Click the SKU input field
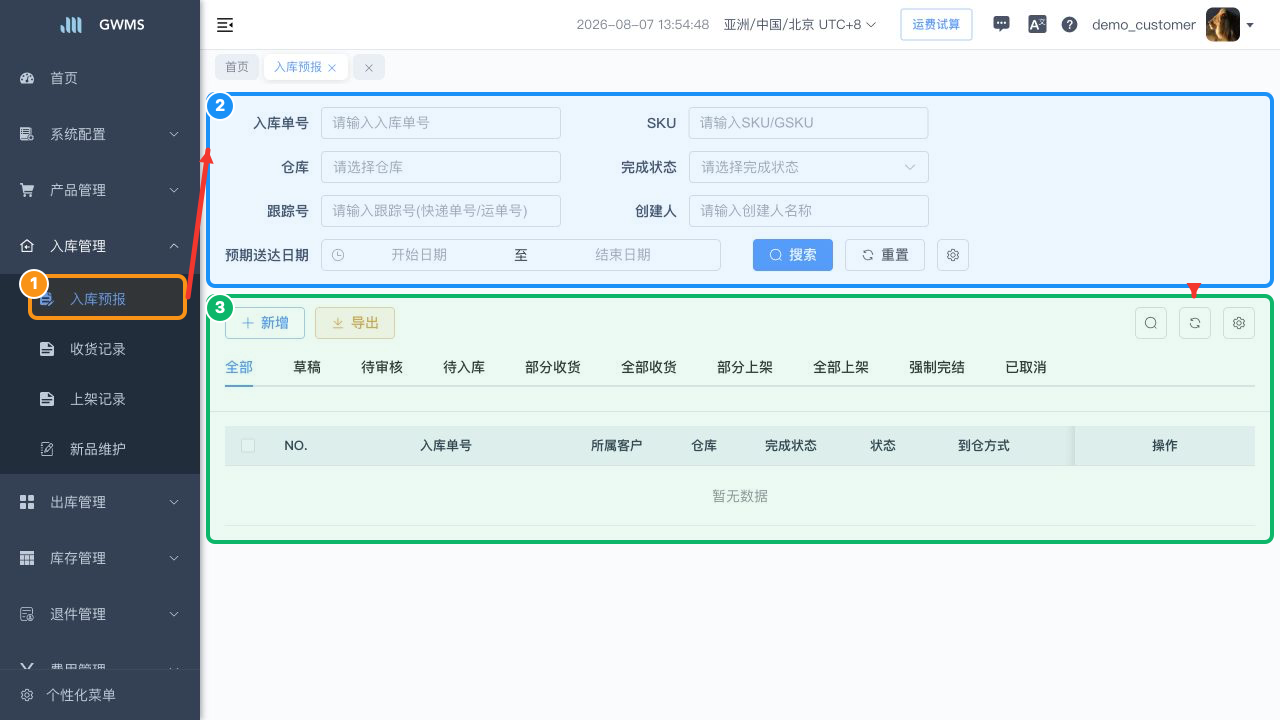1280x720 pixels. coord(809,123)
